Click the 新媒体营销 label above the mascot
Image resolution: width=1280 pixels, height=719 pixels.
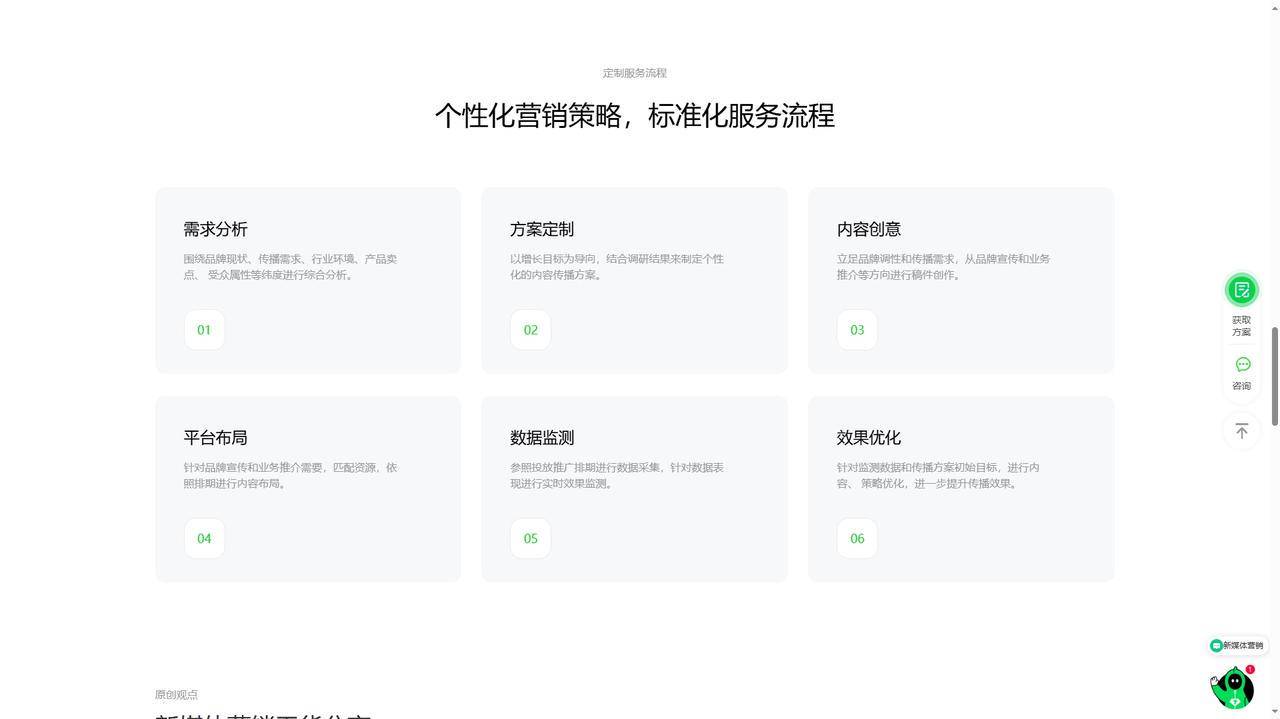pyautogui.click(x=1237, y=646)
